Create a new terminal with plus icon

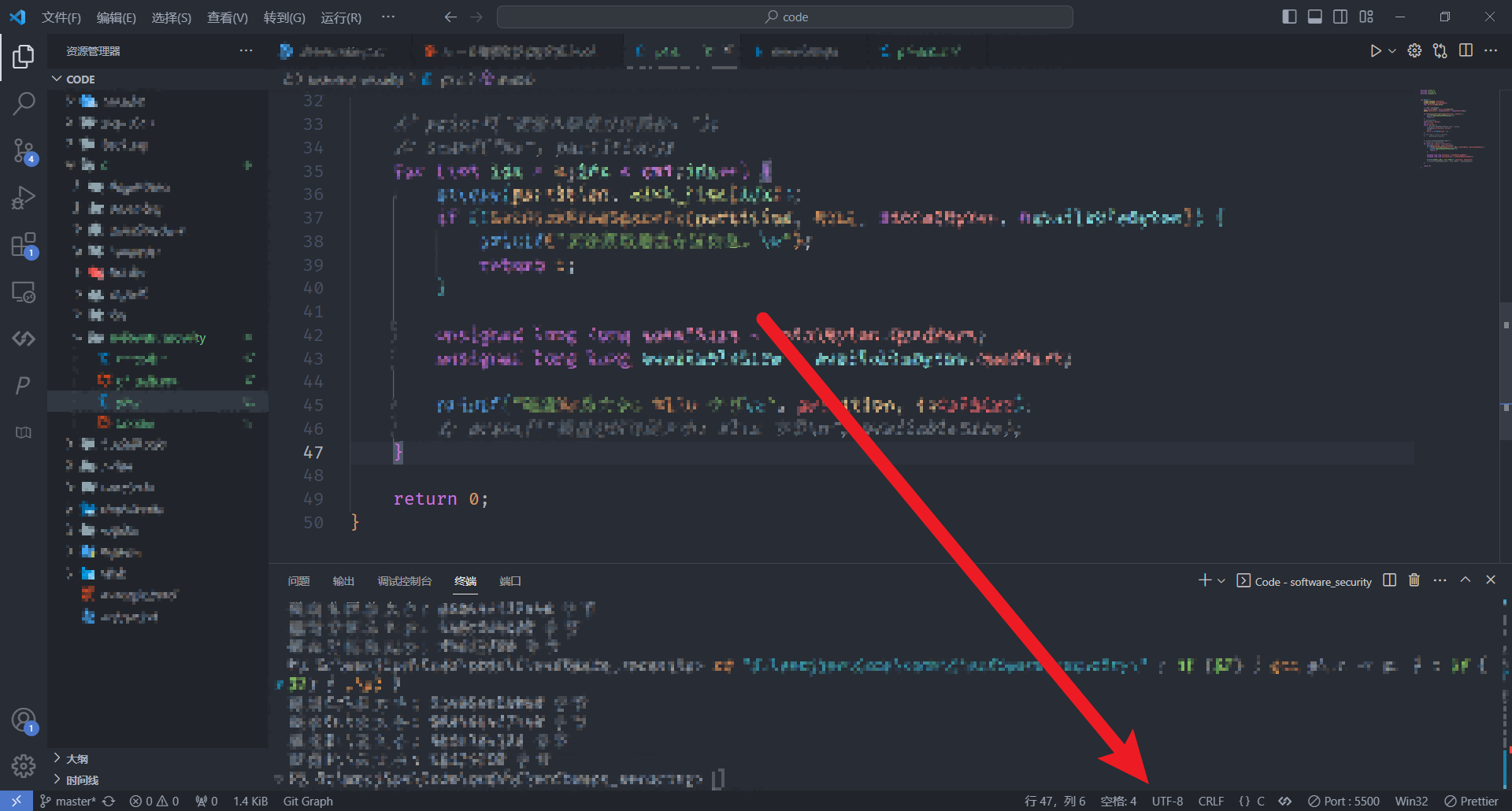click(x=1204, y=580)
